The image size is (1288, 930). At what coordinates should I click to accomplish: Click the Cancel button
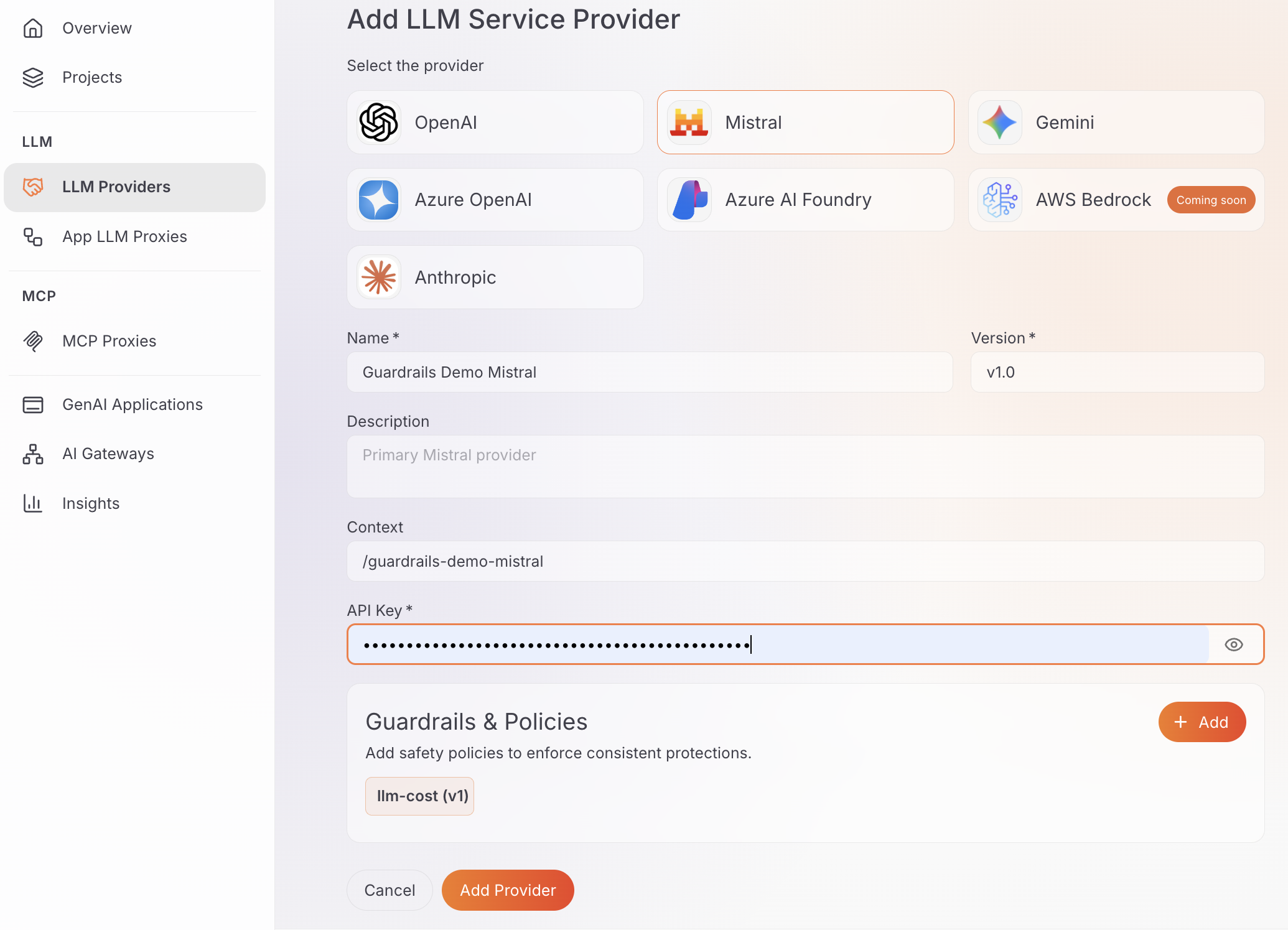click(390, 890)
